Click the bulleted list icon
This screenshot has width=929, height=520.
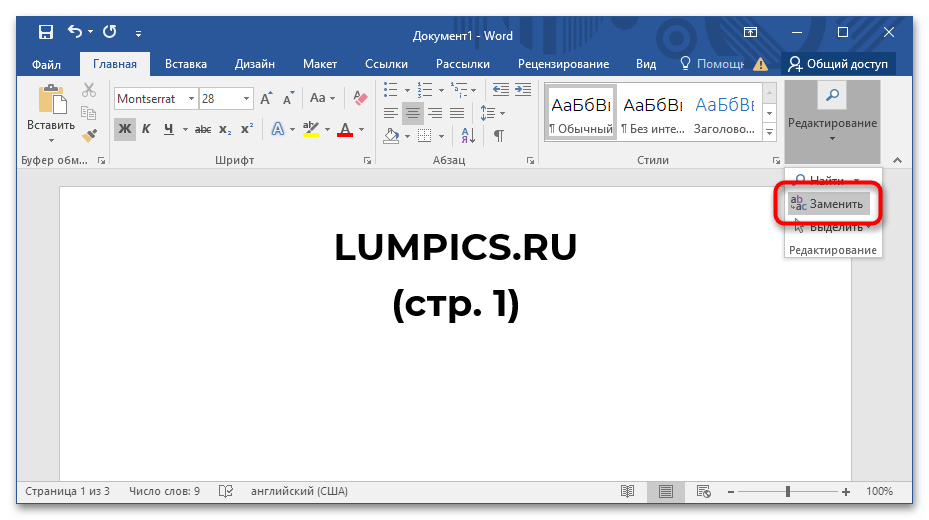pyautogui.click(x=390, y=90)
